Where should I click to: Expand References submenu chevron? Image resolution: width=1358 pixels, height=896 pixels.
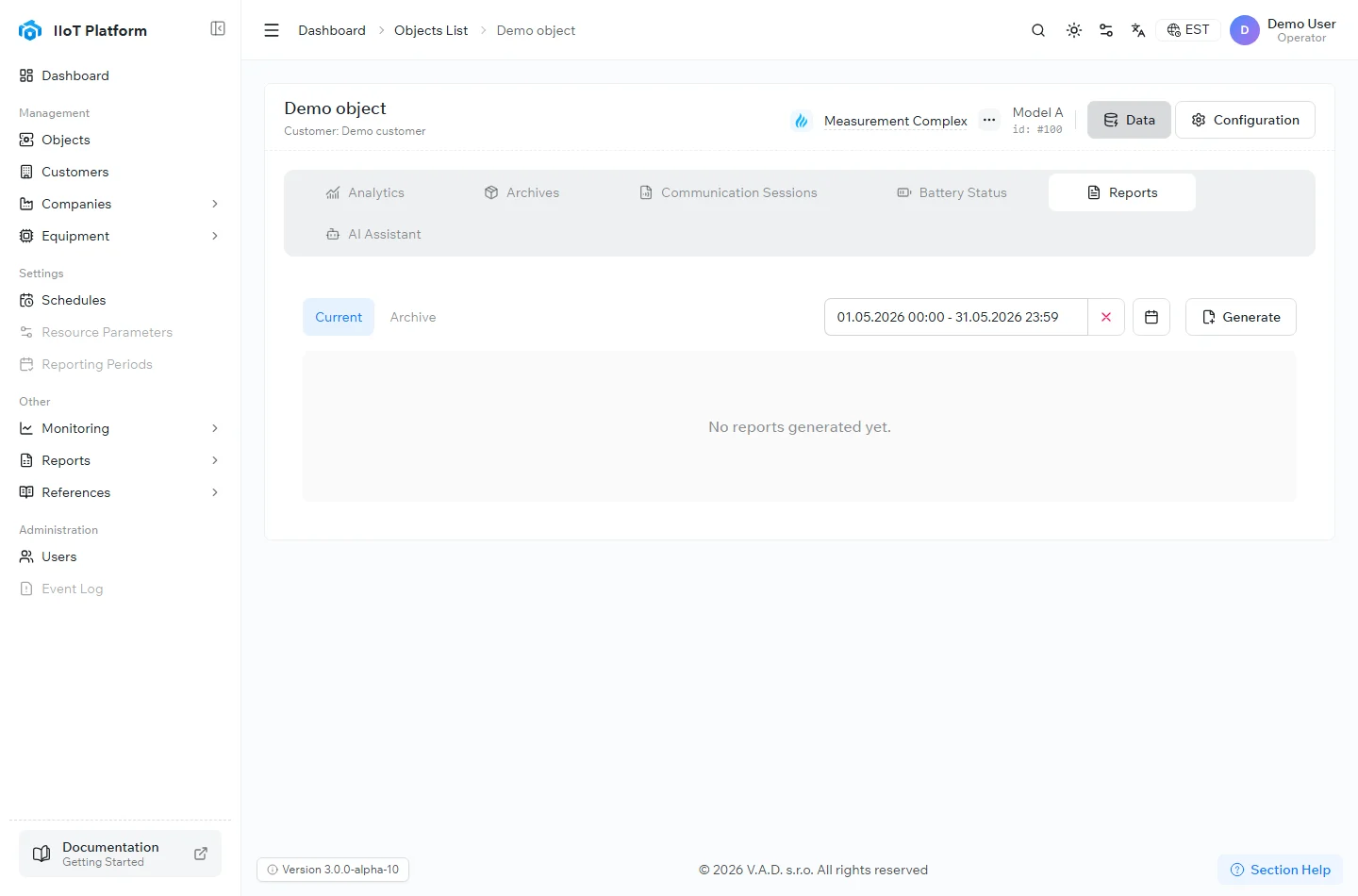[215, 492]
